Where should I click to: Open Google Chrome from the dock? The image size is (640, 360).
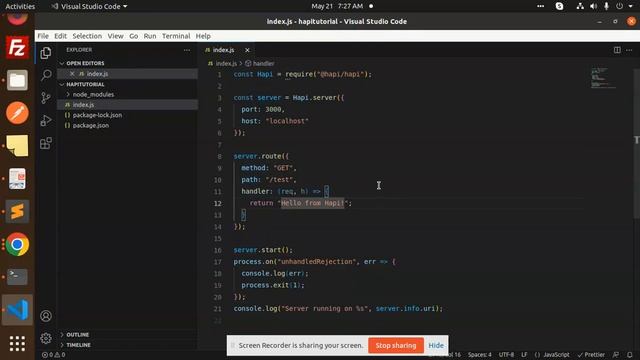(17, 244)
